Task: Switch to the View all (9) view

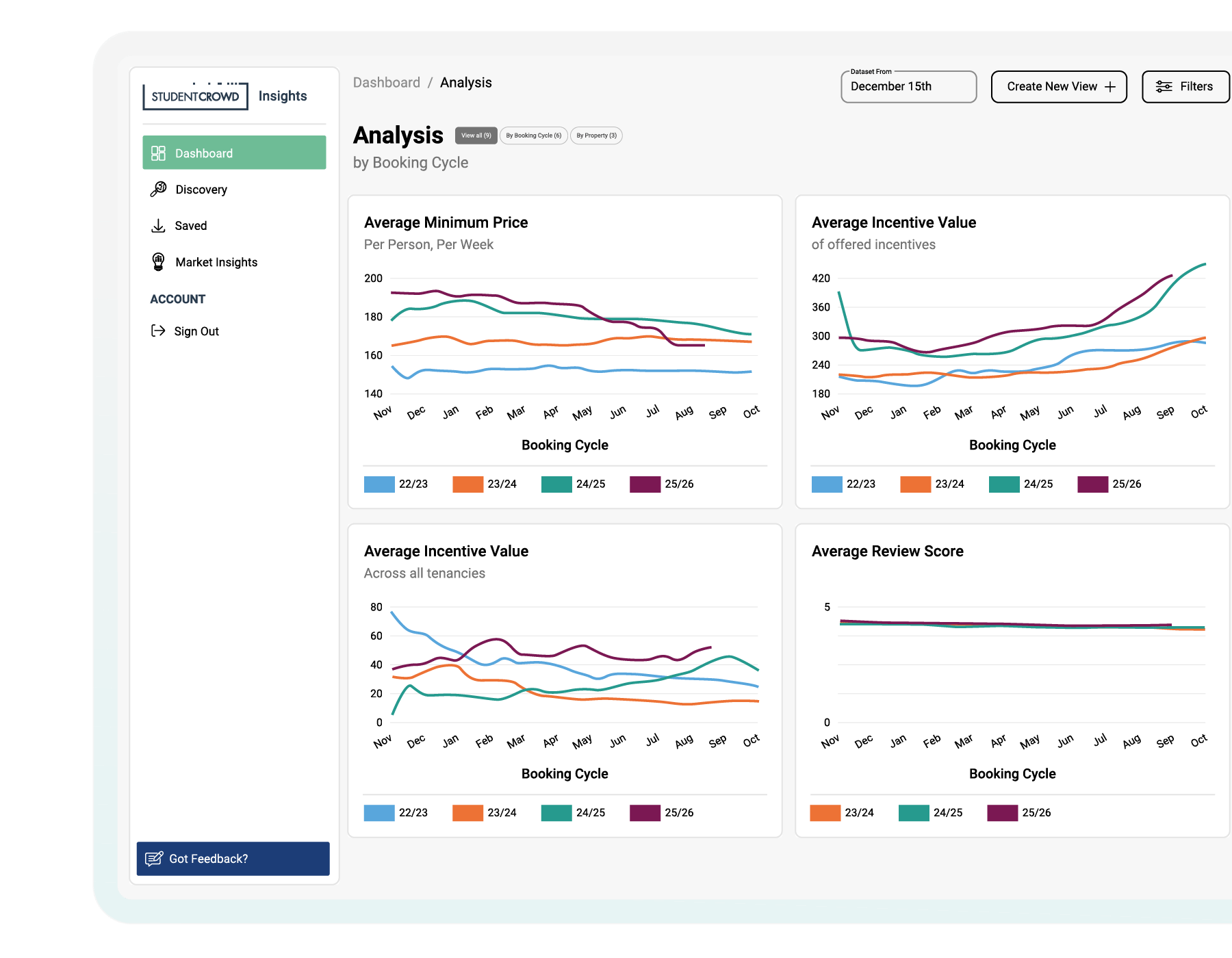Action: [476, 135]
